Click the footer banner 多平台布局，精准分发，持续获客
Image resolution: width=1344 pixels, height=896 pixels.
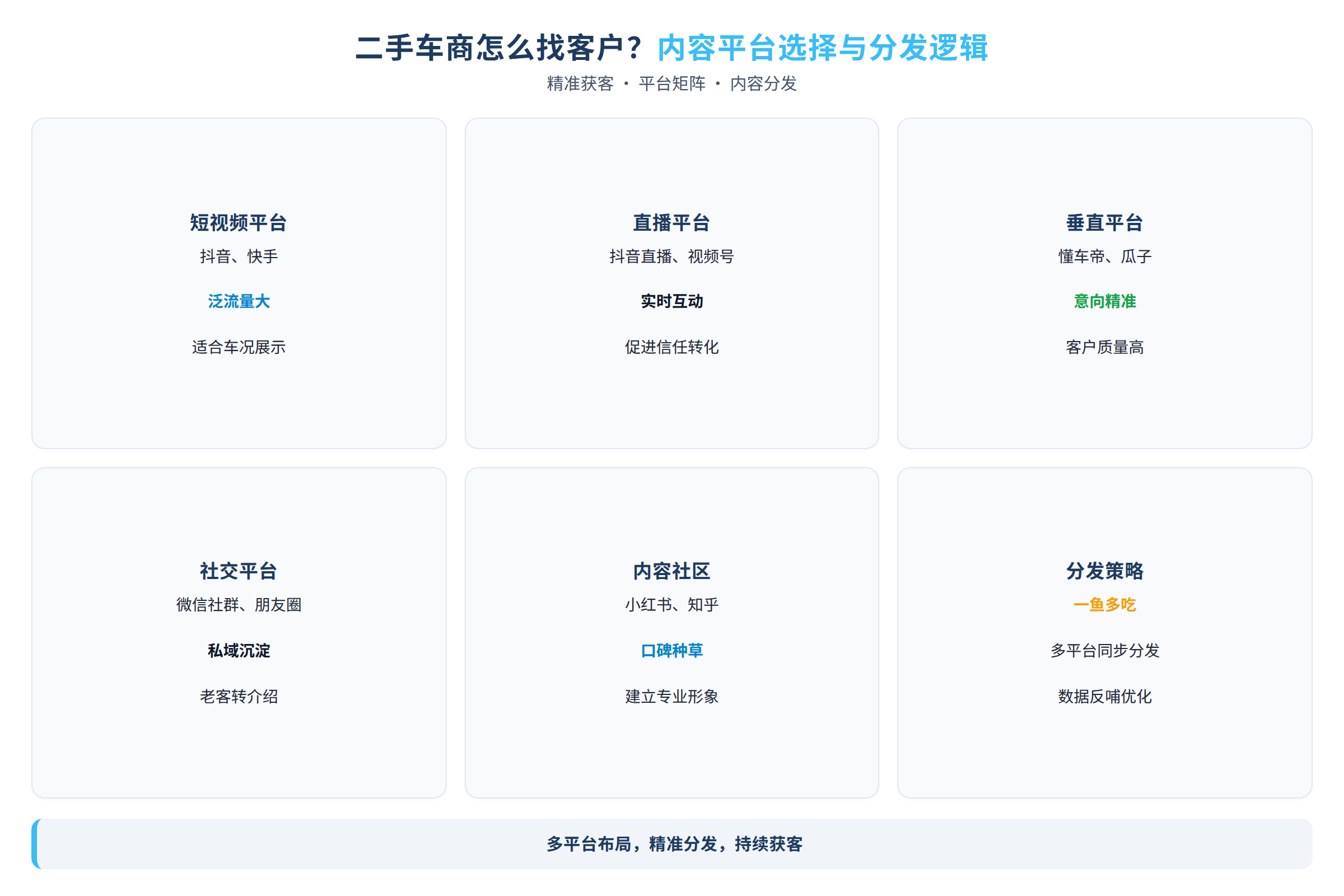(x=672, y=844)
